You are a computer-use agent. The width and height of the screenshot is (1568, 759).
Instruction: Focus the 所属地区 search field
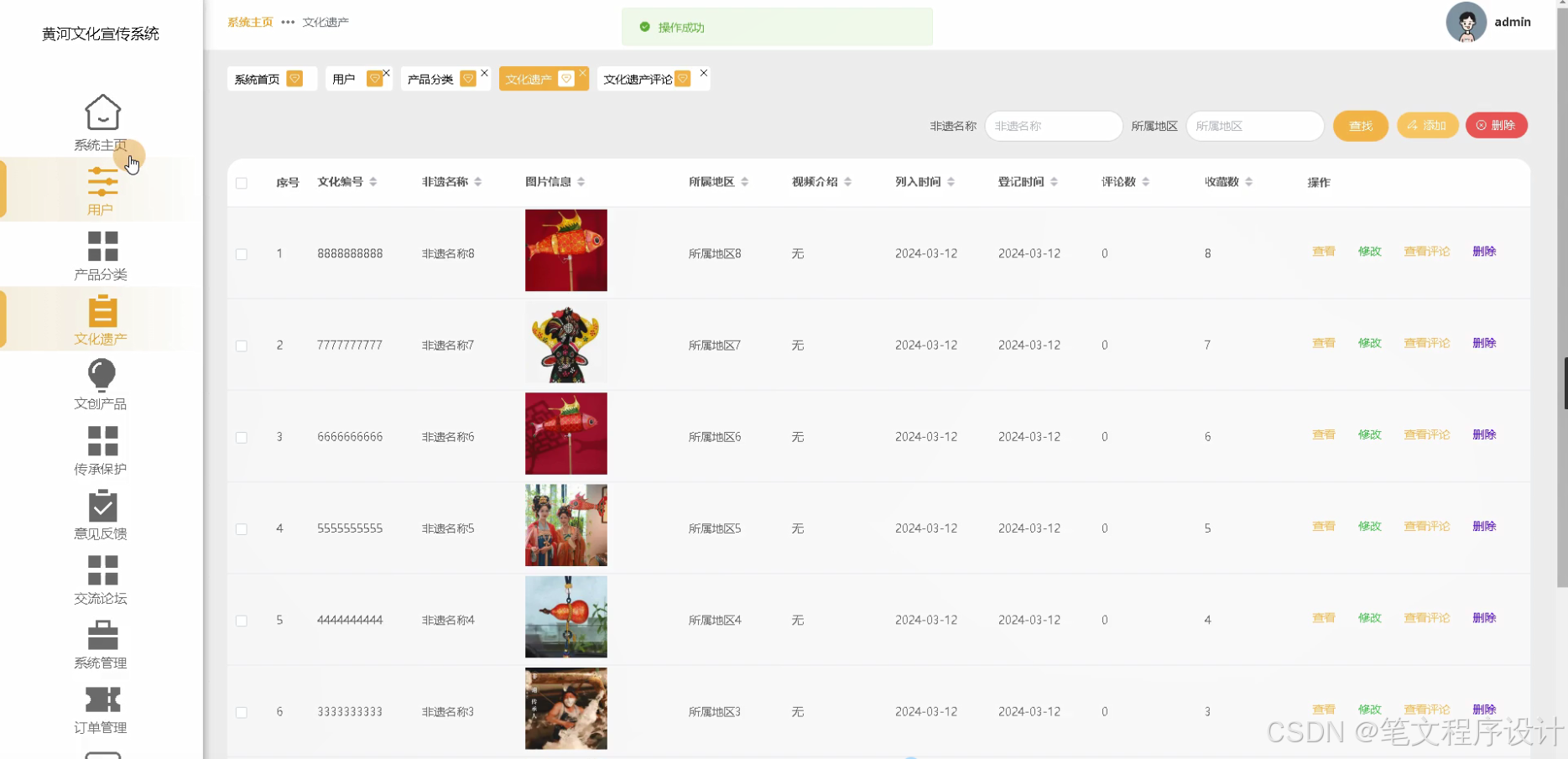point(1254,126)
